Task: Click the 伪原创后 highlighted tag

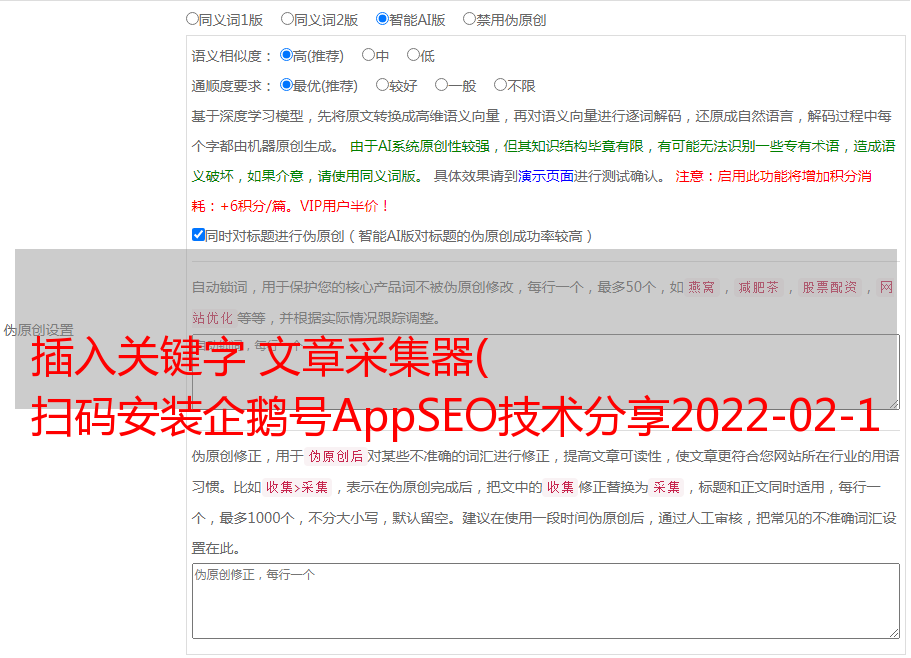Action: [336, 456]
